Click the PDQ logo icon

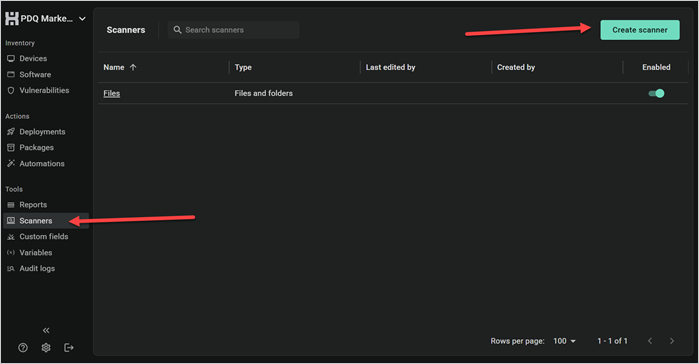click(12, 19)
